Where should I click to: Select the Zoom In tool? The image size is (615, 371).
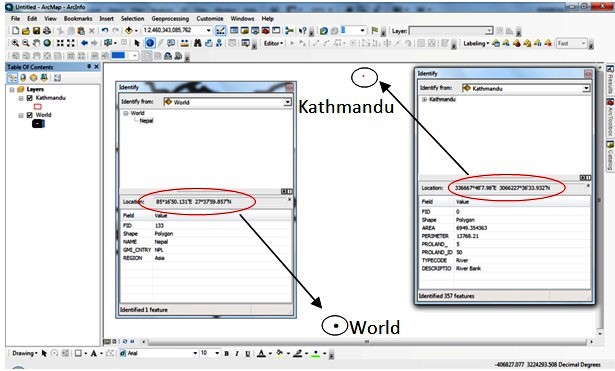click(15, 43)
